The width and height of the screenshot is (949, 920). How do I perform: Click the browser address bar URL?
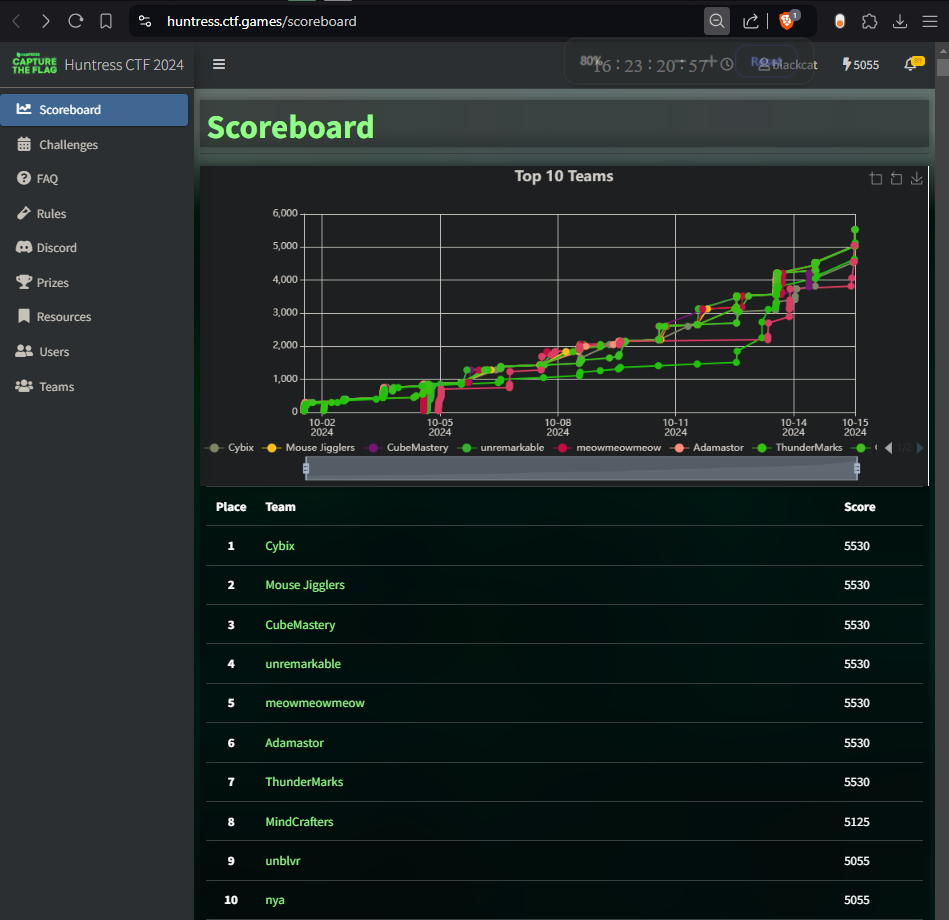[261, 22]
